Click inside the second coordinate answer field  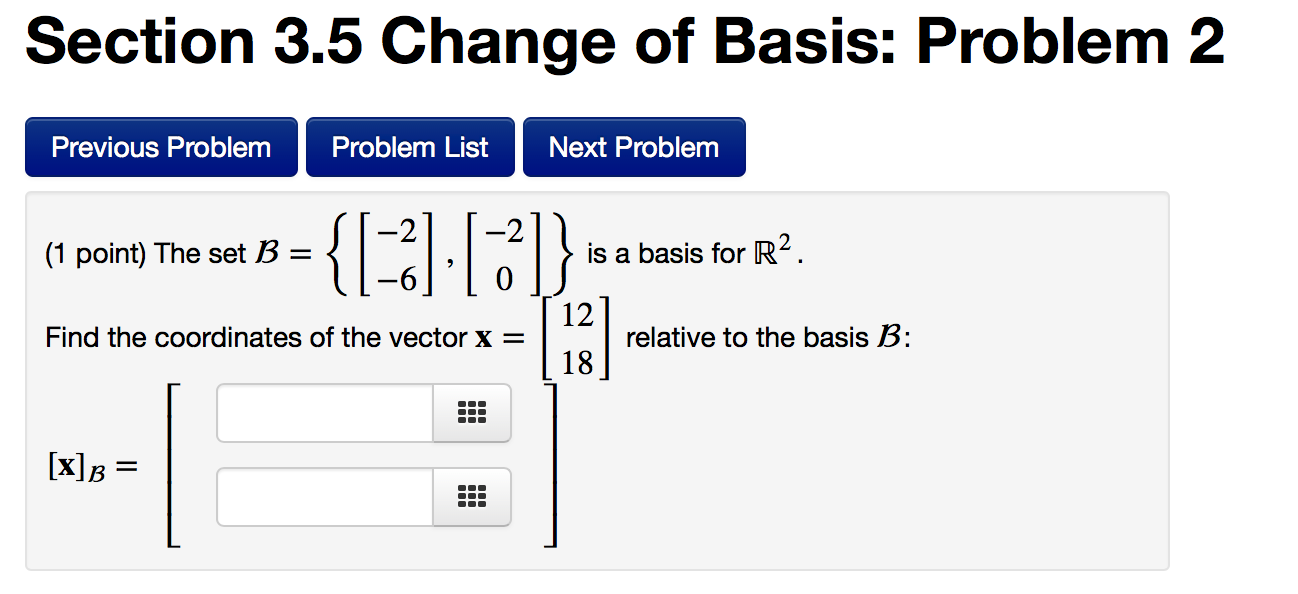[320, 497]
